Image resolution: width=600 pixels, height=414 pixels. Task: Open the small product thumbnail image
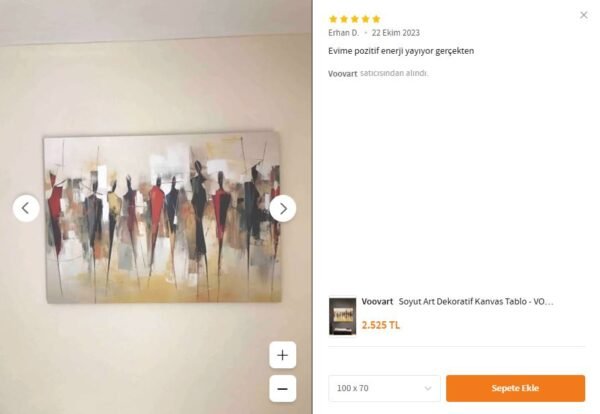point(342,316)
